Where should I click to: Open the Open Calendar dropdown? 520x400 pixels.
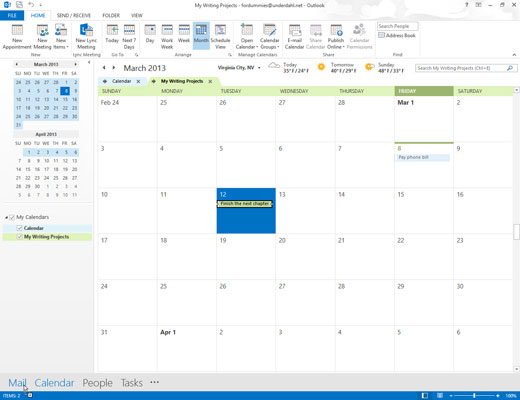click(247, 37)
